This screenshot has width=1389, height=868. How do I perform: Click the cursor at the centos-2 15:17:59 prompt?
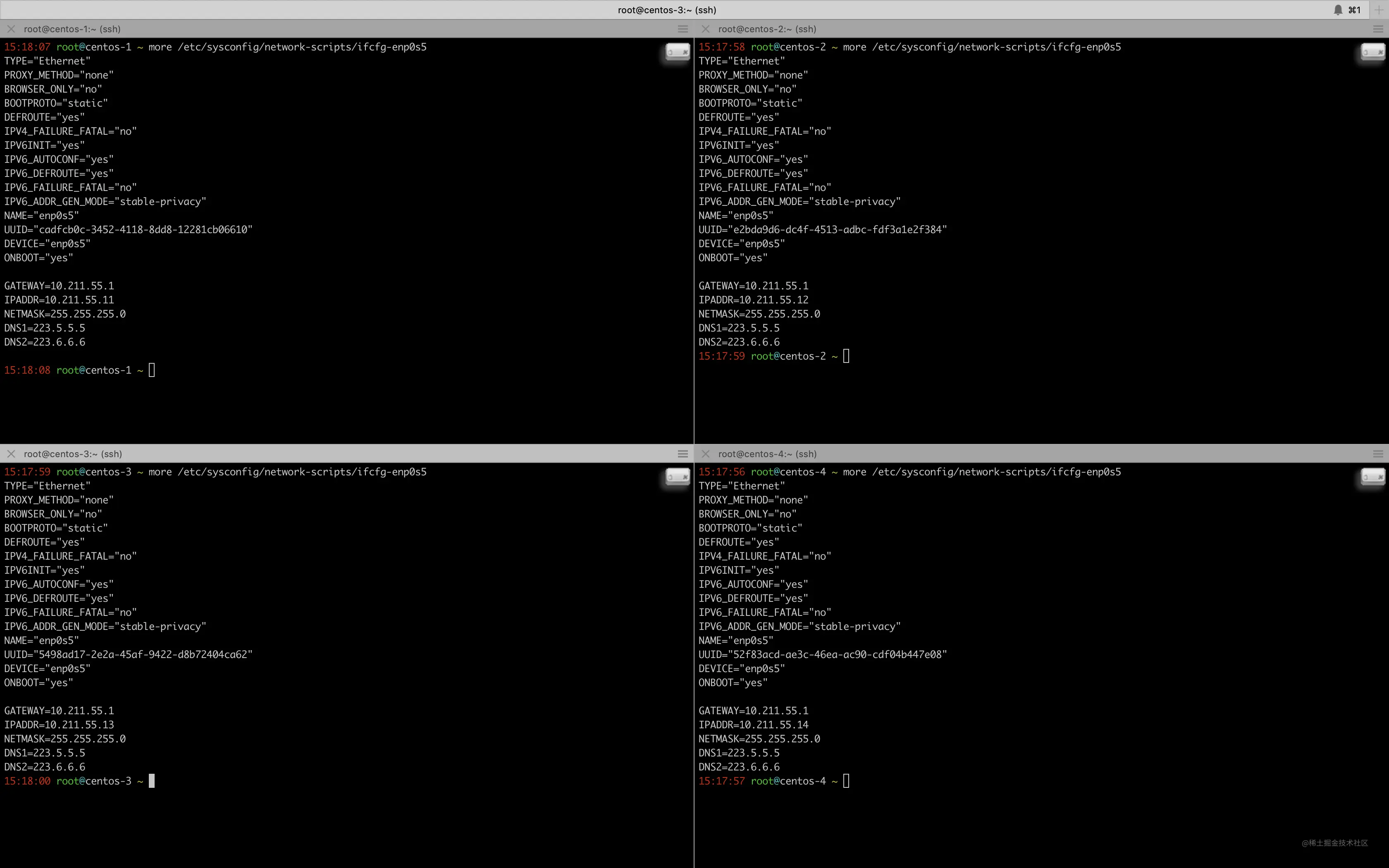click(846, 356)
